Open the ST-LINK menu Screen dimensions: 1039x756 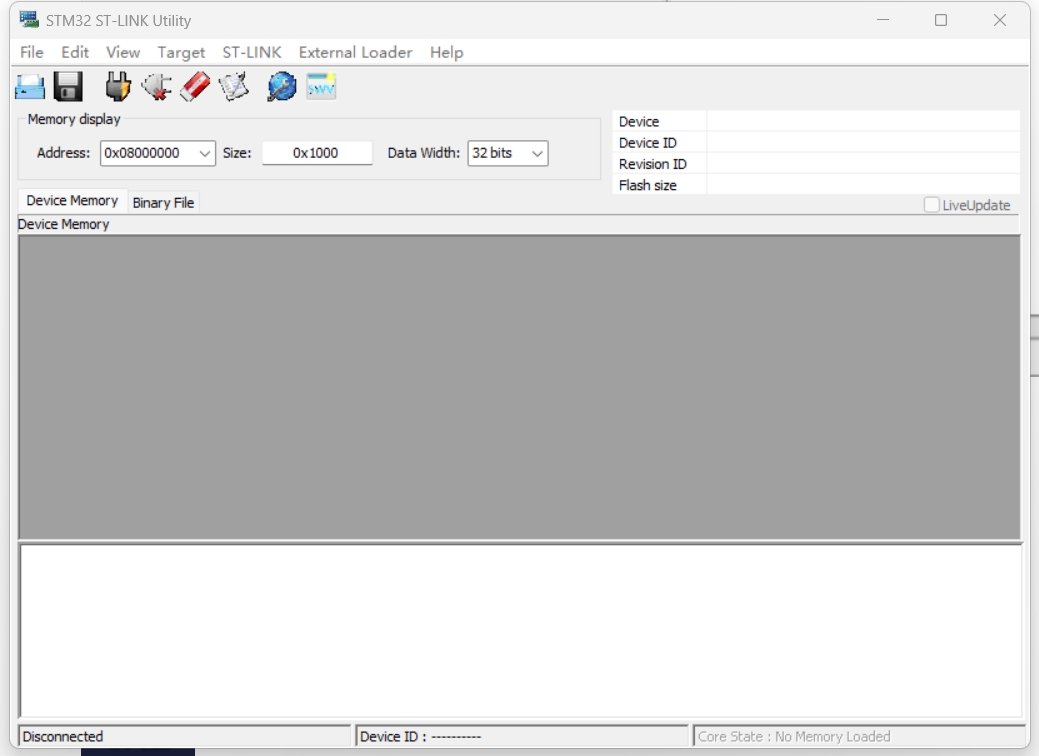[252, 52]
